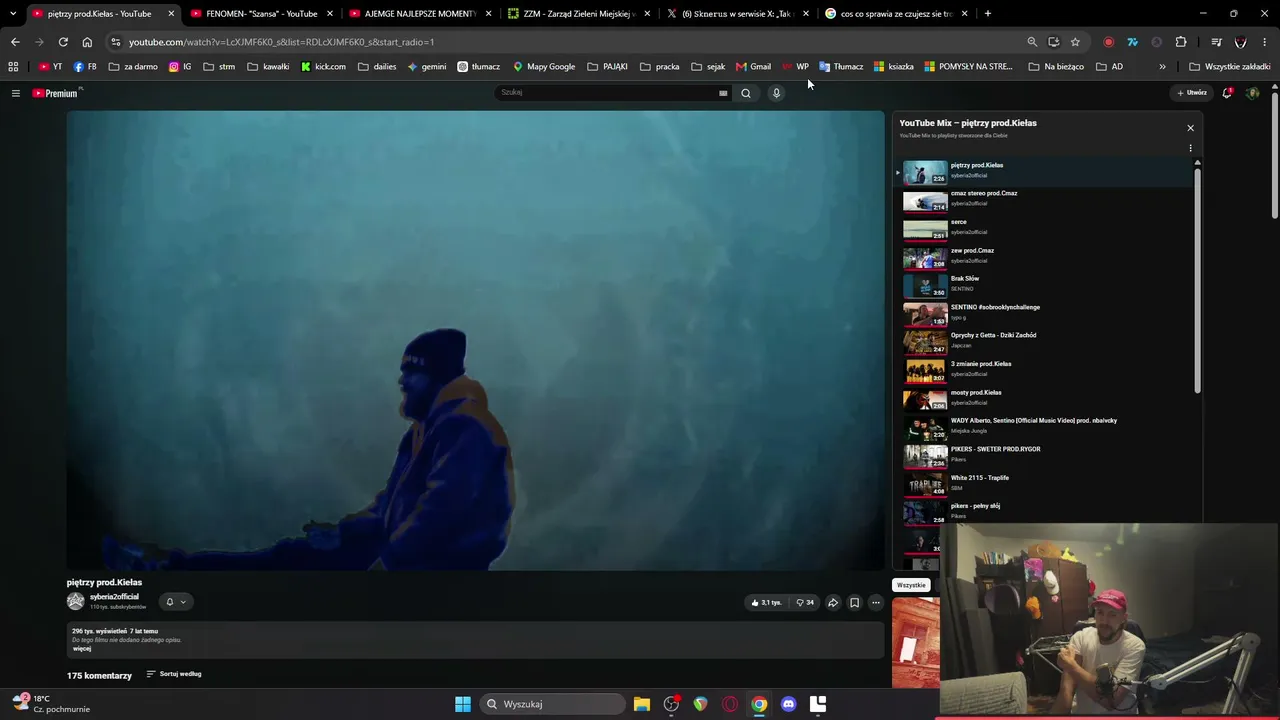Click the video player to pause
Image resolution: width=1280 pixels, height=720 pixels.
(476, 341)
